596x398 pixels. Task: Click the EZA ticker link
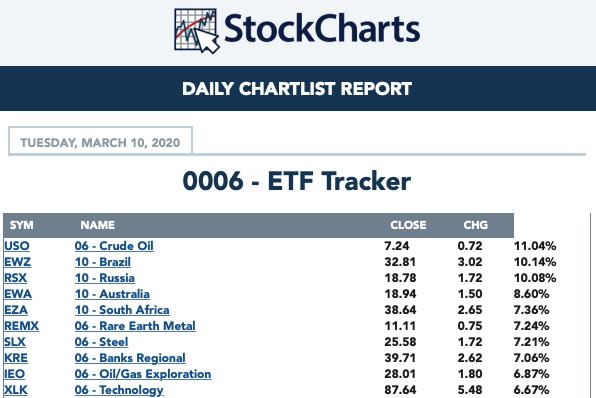tap(16, 310)
